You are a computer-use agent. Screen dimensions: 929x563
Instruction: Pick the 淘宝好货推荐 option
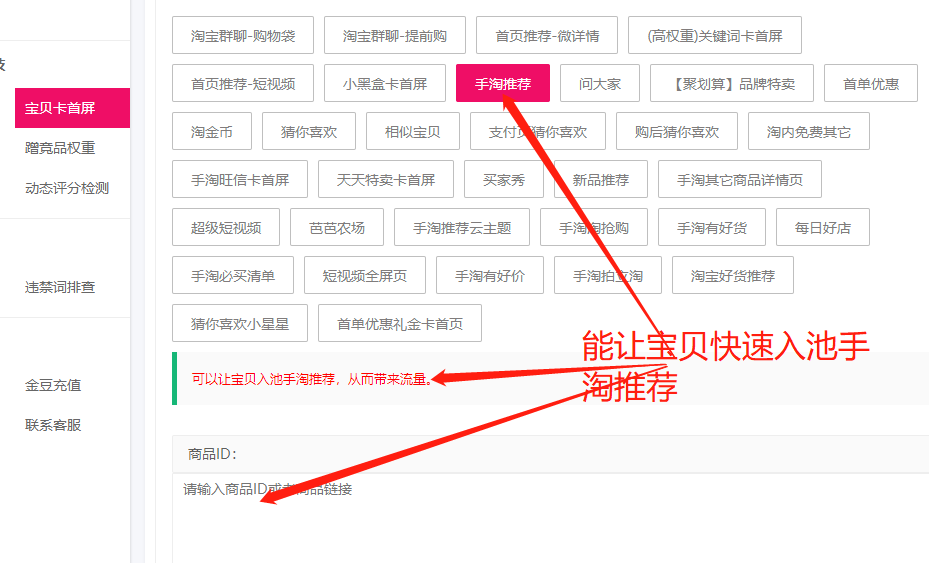[733, 276]
